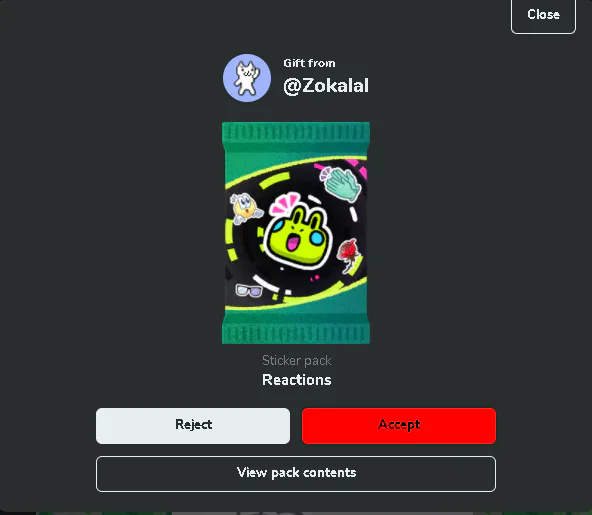Select the green frog sticker on the pack
592x515 pixels.
click(298, 239)
